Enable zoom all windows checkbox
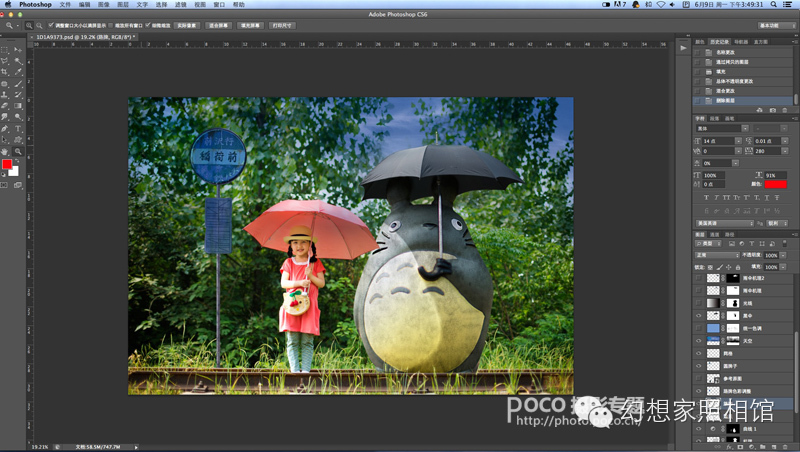Screen dimensions: 800x452 coord(111,25)
